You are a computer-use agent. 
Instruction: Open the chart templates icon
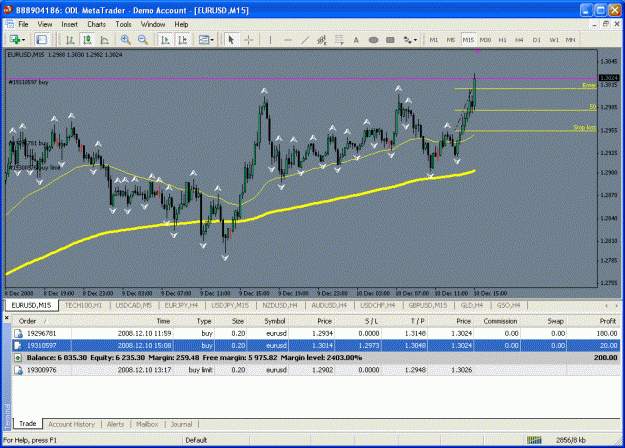pos(204,40)
